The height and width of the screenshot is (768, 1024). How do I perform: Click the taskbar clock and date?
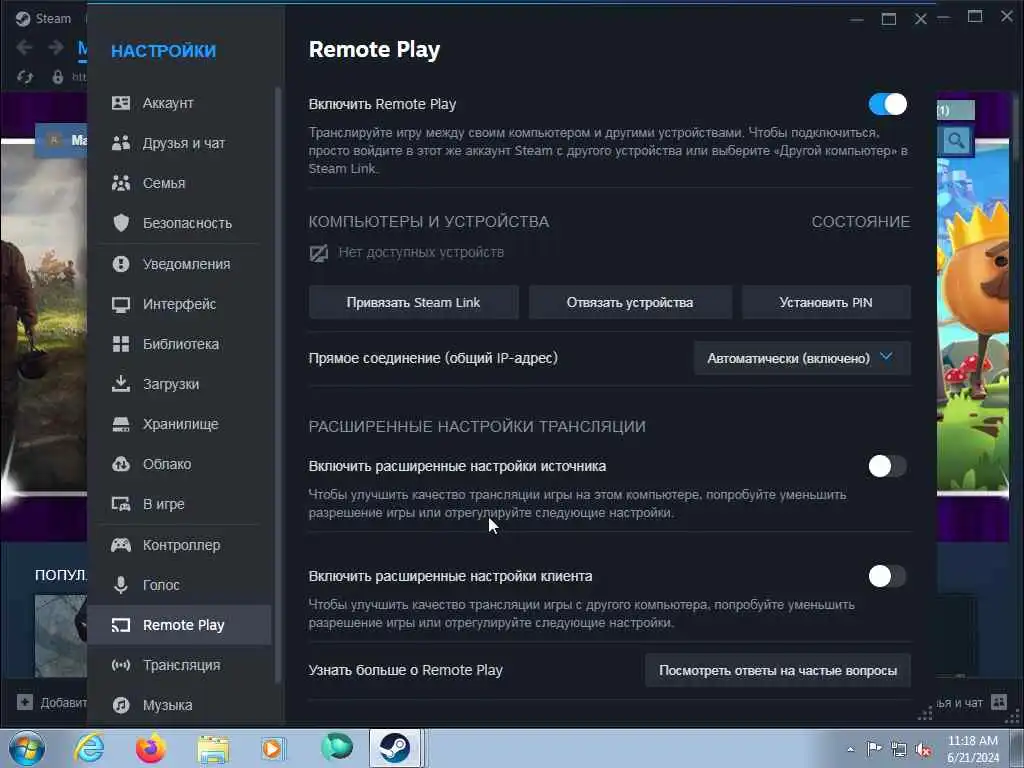click(973, 749)
